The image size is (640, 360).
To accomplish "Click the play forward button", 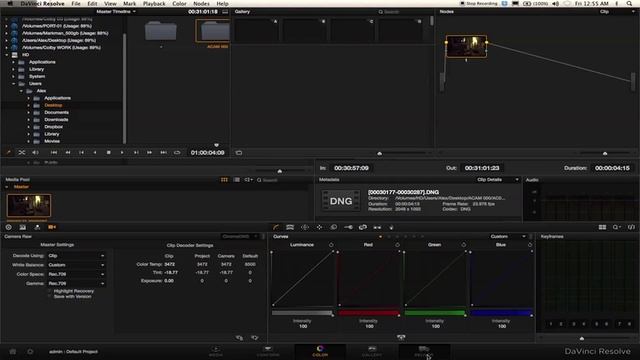I will [122, 153].
